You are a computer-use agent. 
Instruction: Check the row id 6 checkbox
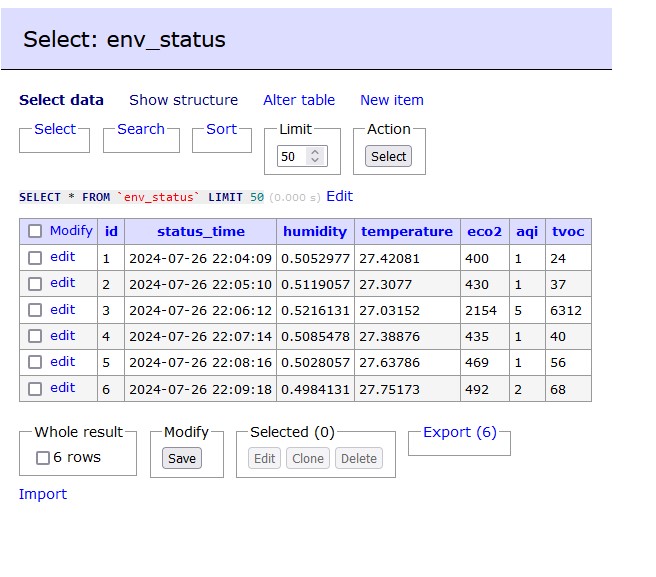(35, 388)
